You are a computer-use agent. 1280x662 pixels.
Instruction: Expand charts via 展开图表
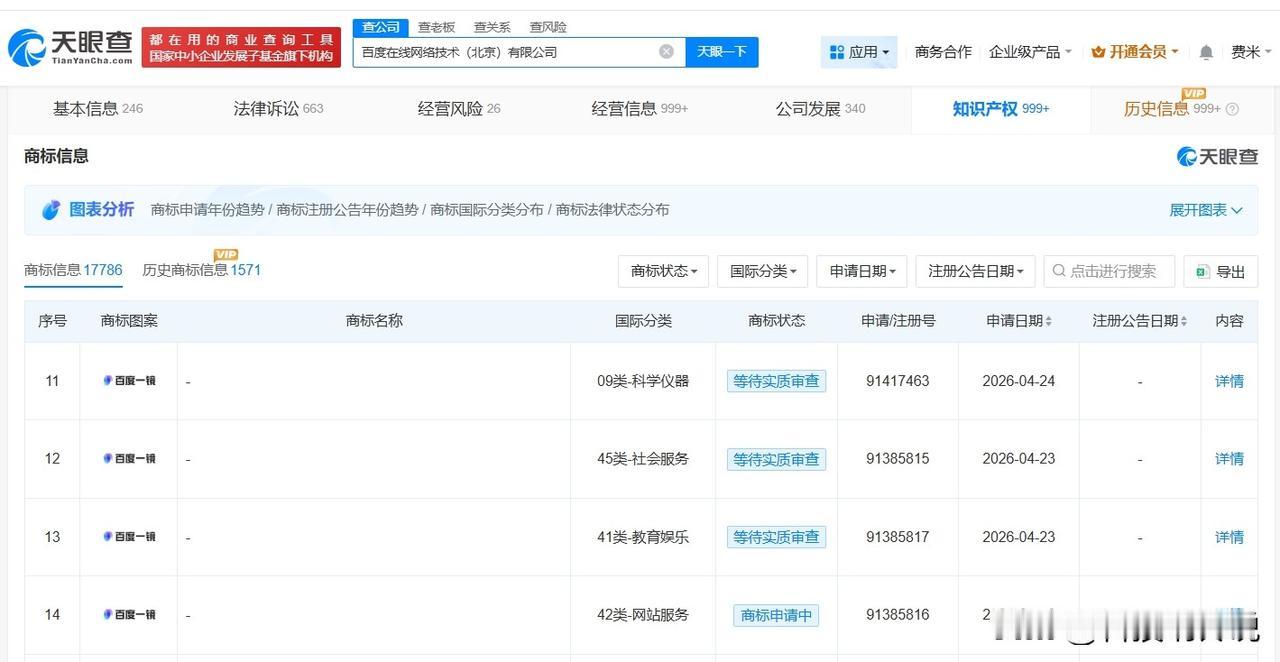[1206, 210]
